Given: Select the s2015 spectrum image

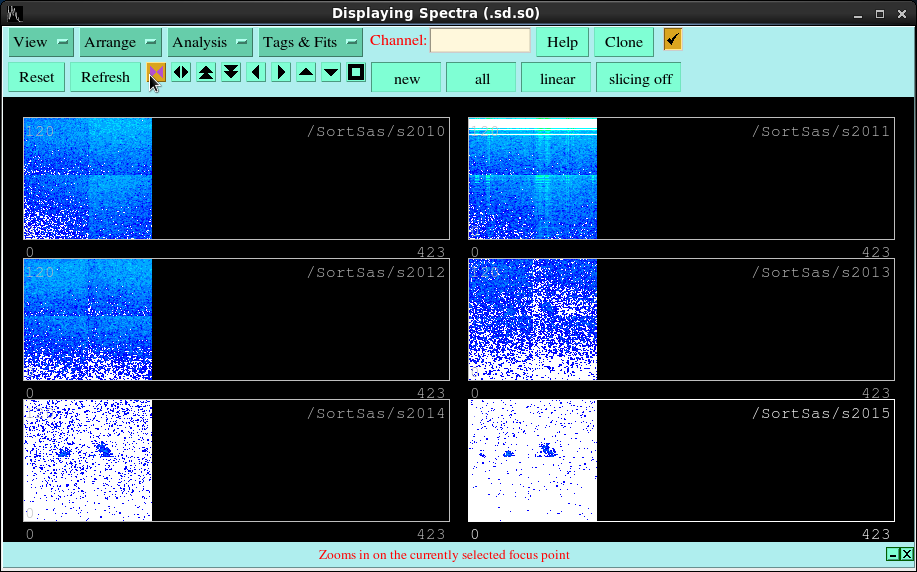Looking at the screenshot, I should coord(533,460).
